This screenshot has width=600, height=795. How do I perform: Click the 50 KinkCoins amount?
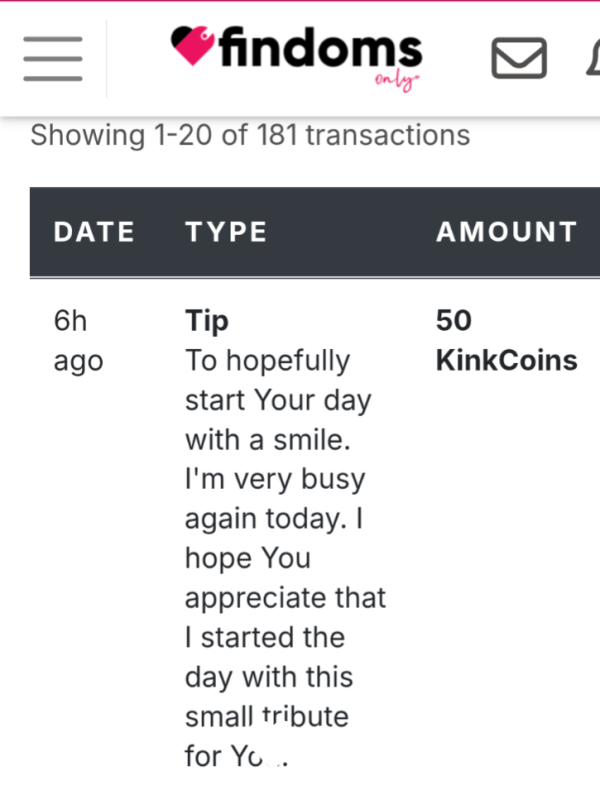click(x=507, y=340)
